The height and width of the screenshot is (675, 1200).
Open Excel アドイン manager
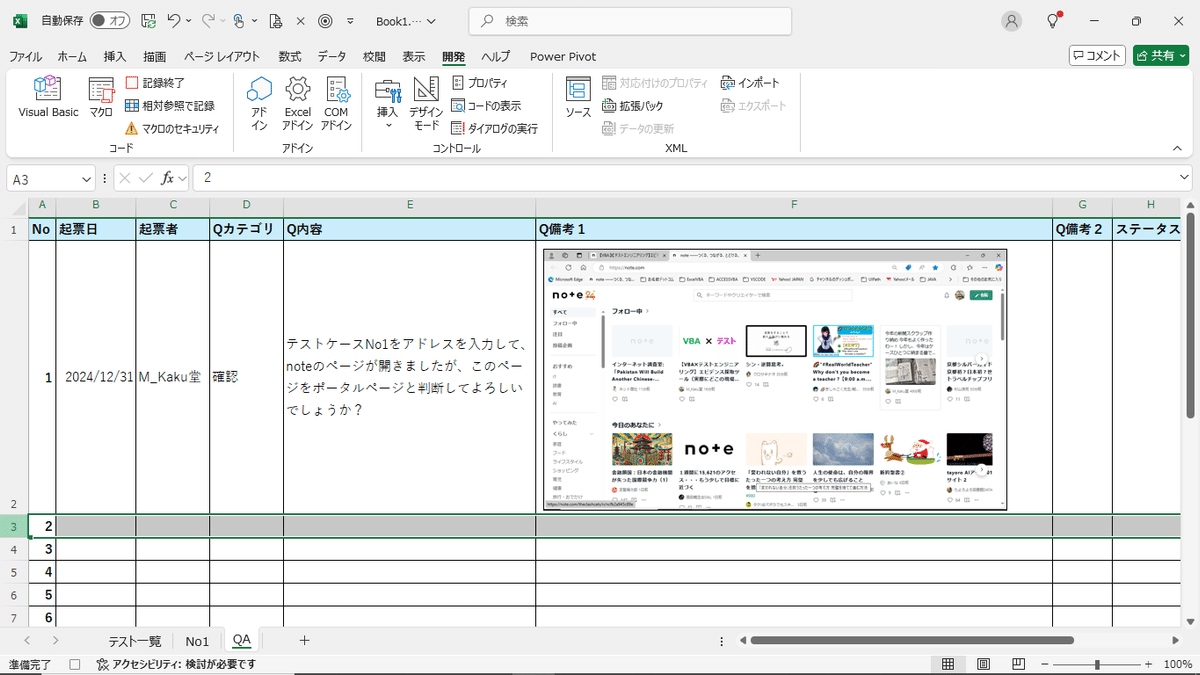coord(297,104)
